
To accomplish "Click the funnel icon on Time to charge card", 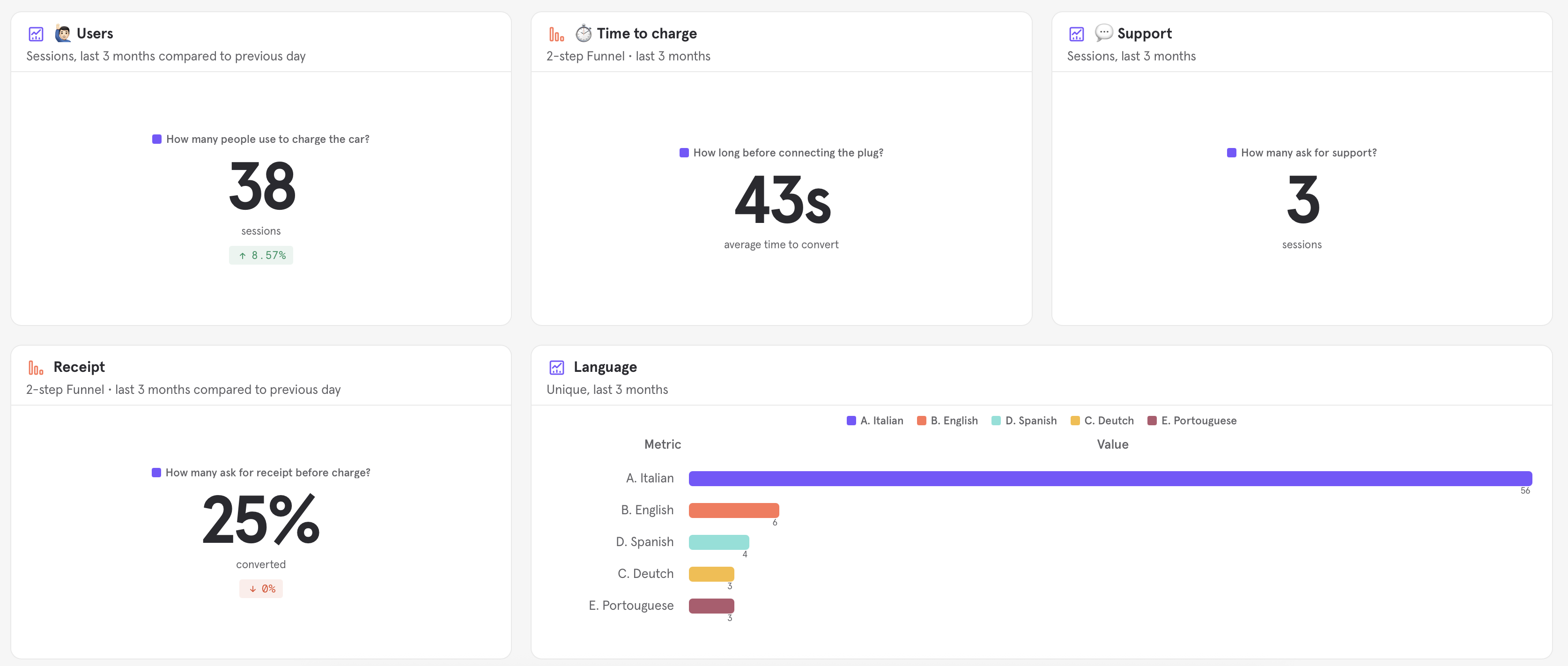I will 556,34.
